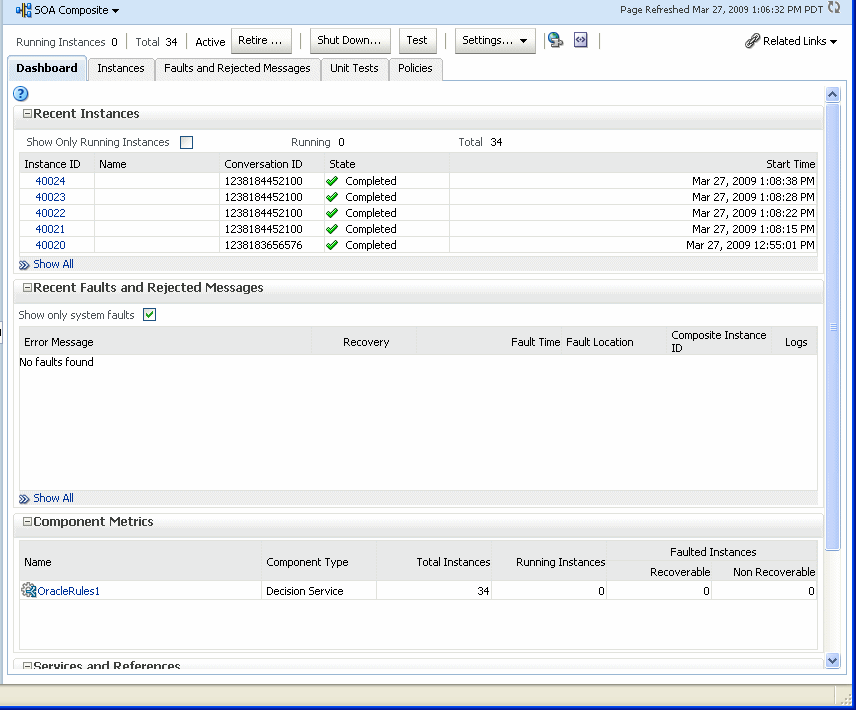This screenshot has height=710, width=856.
Task: Click the double-arrow icon beside Show All
Action: [x=23, y=263]
